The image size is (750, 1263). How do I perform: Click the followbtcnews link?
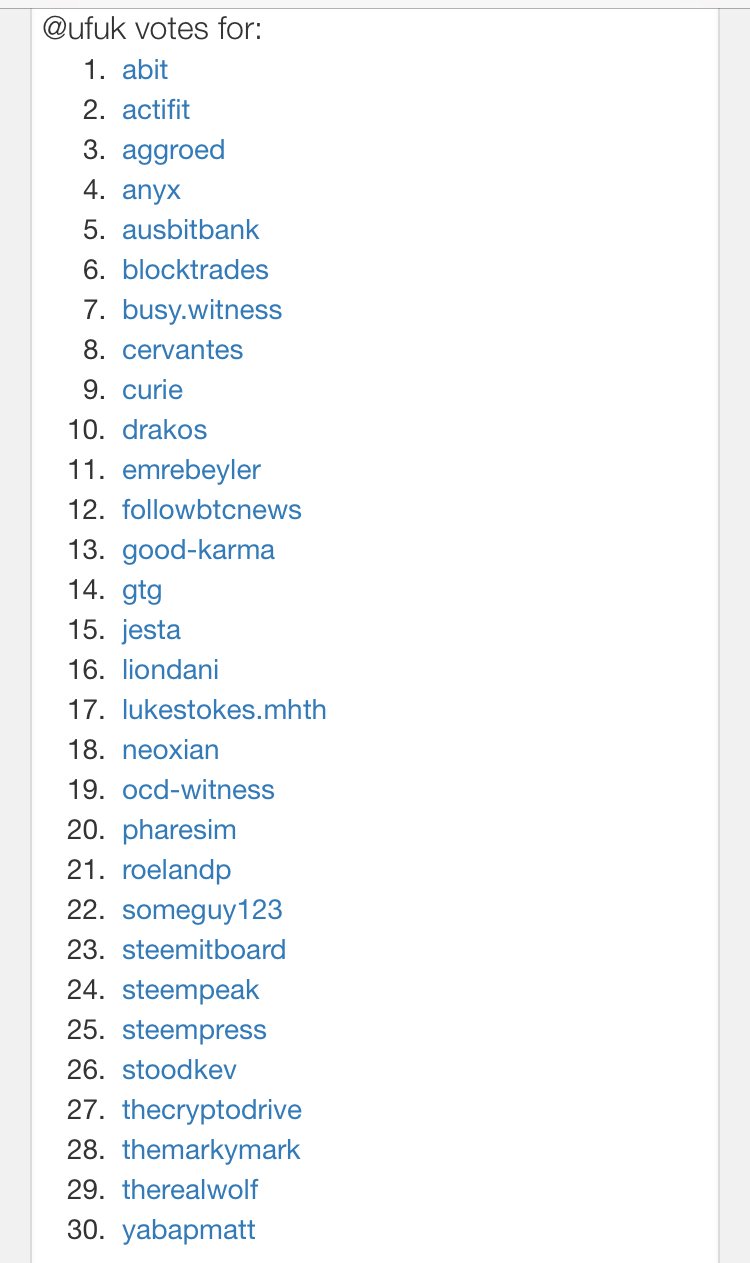pos(212,510)
